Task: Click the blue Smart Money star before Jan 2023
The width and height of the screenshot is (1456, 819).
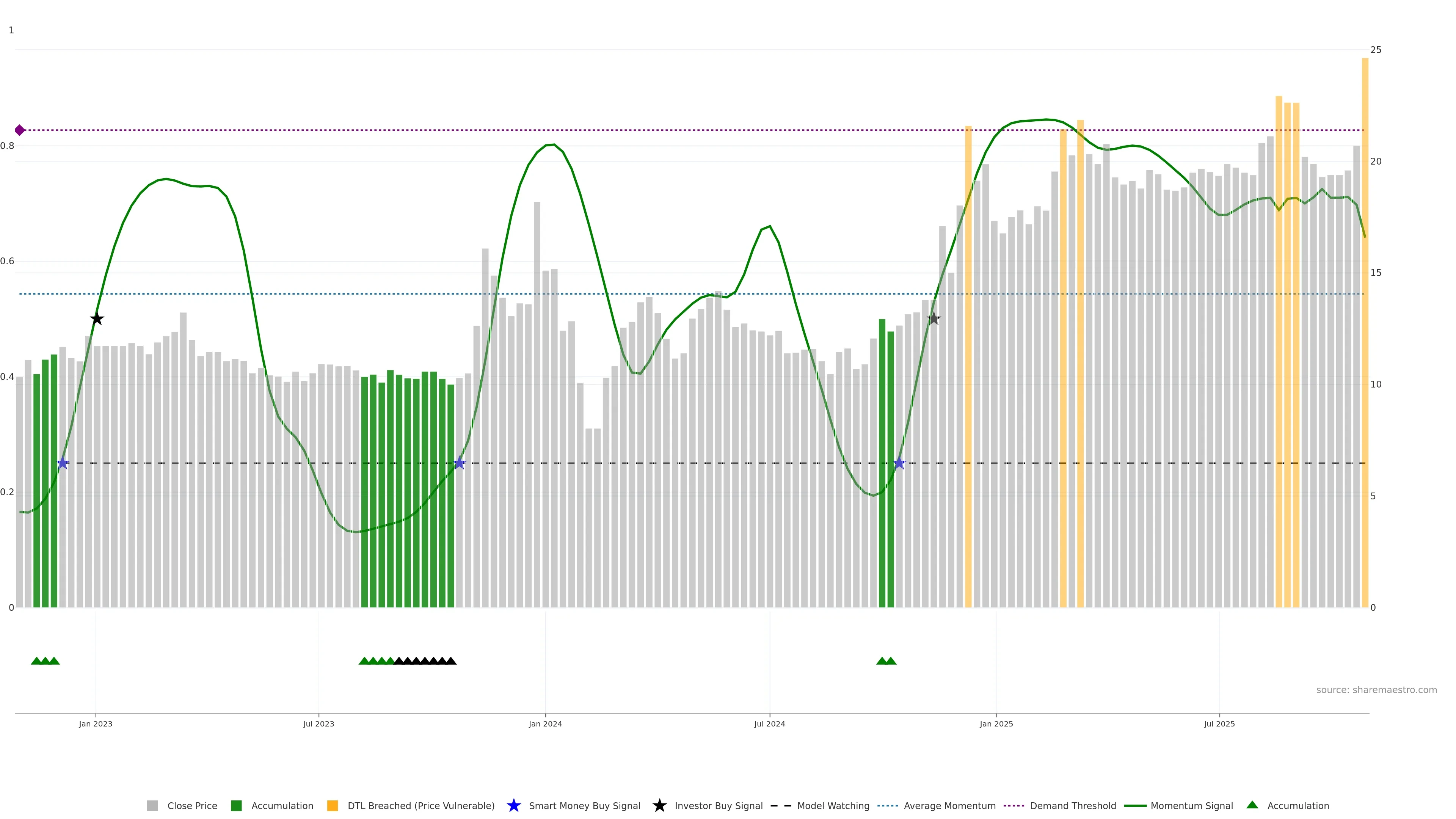Action: 63,463
